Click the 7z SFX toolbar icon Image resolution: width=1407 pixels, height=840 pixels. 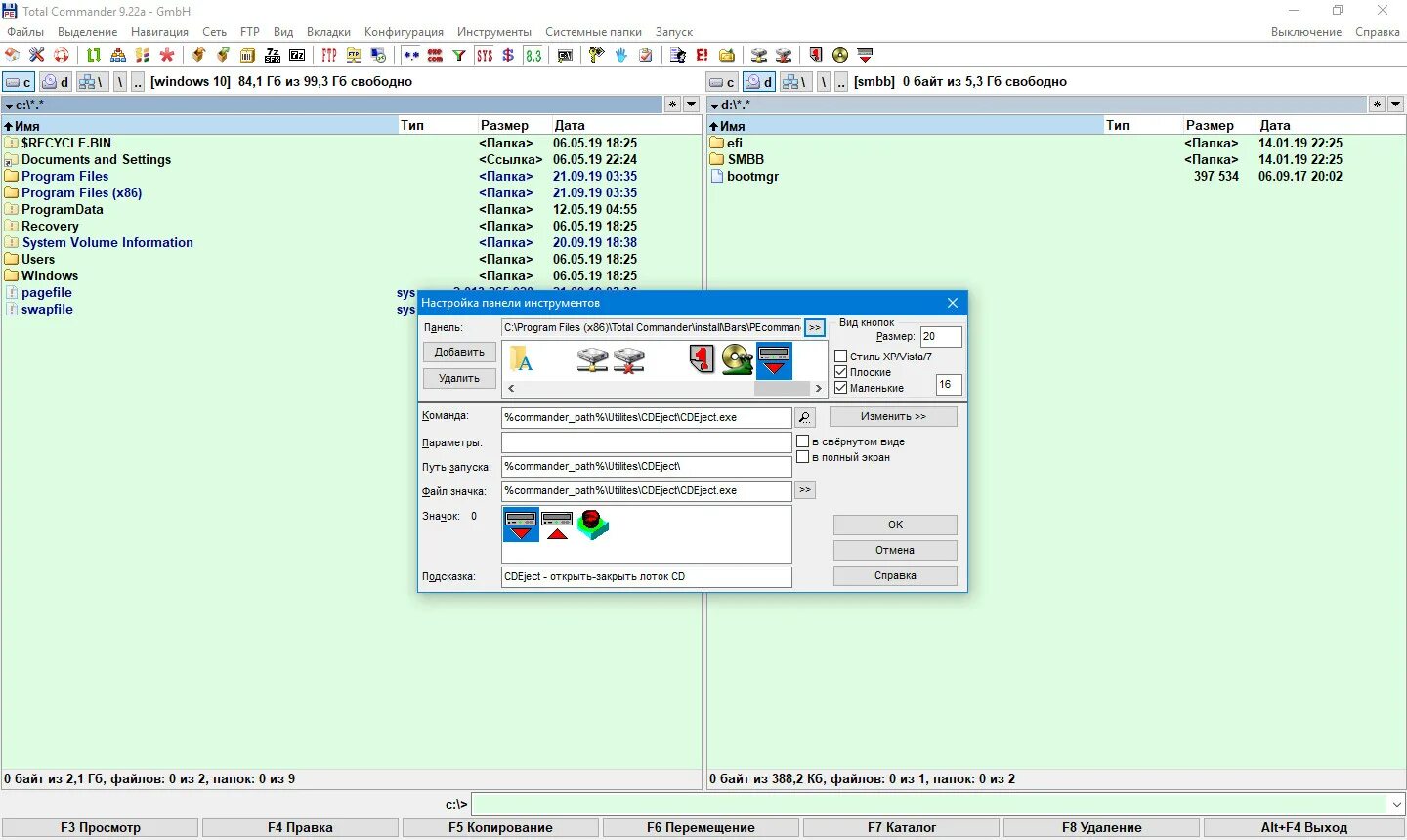click(273, 55)
